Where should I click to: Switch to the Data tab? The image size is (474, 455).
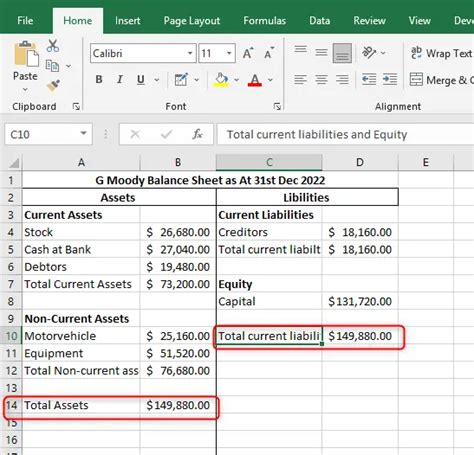(x=319, y=21)
